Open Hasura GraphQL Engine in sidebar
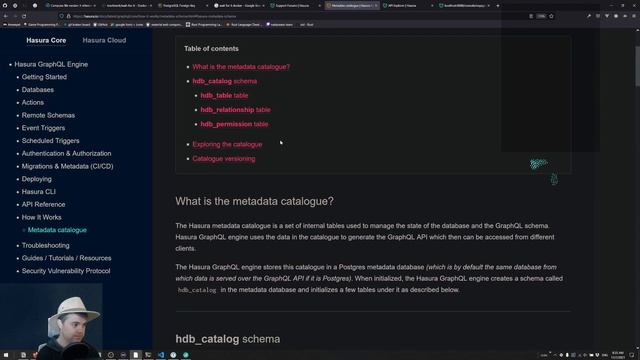 (51, 64)
